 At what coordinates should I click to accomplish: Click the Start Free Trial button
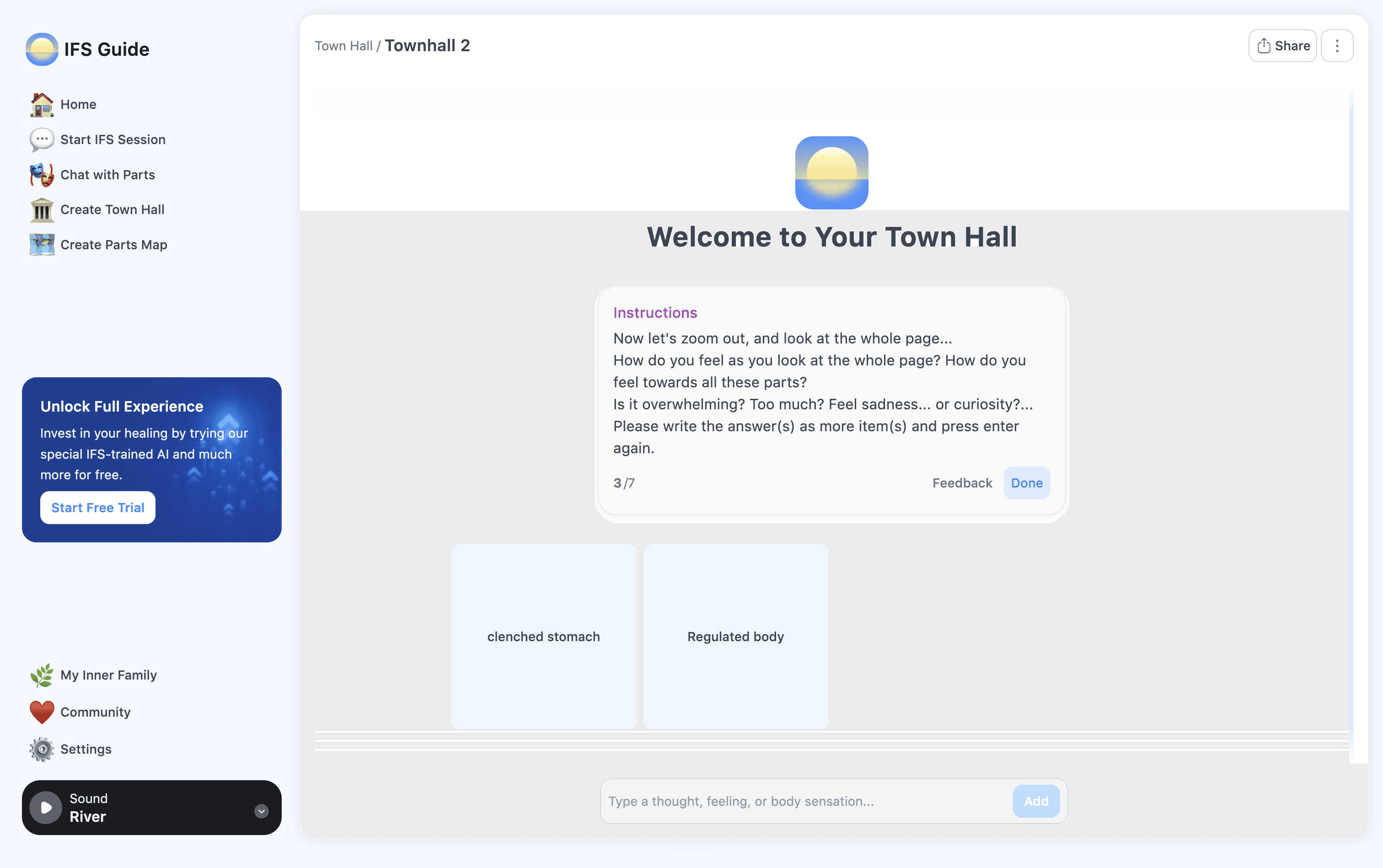(x=97, y=508)
